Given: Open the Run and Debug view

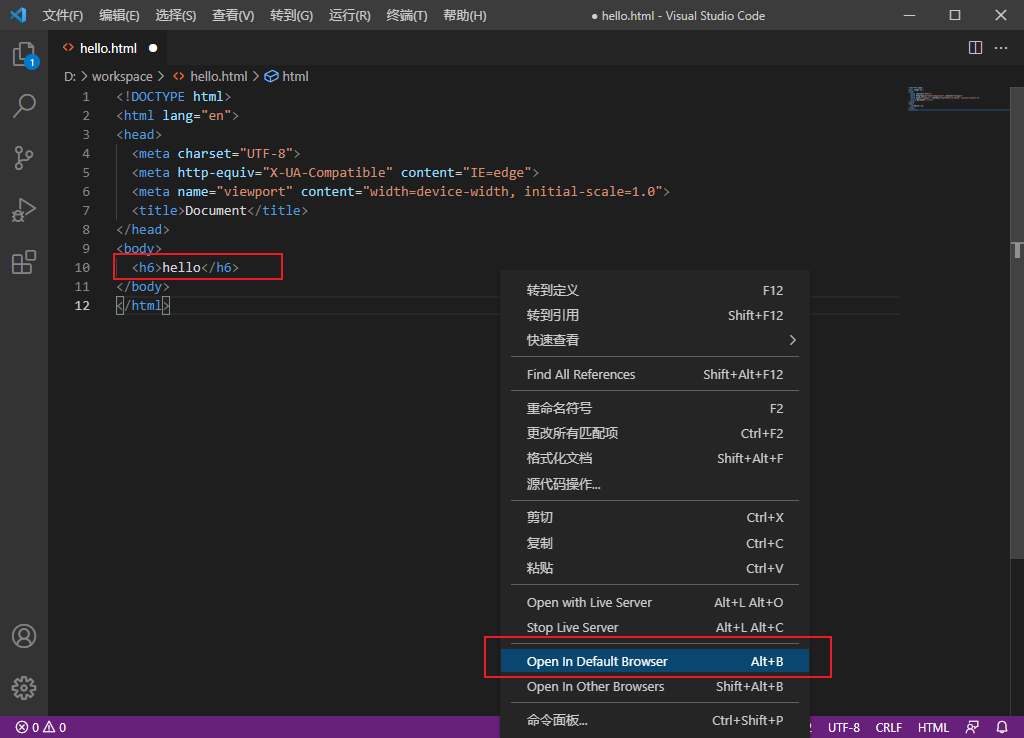Looking at the screenshot, I should click(x=24, y=210).
